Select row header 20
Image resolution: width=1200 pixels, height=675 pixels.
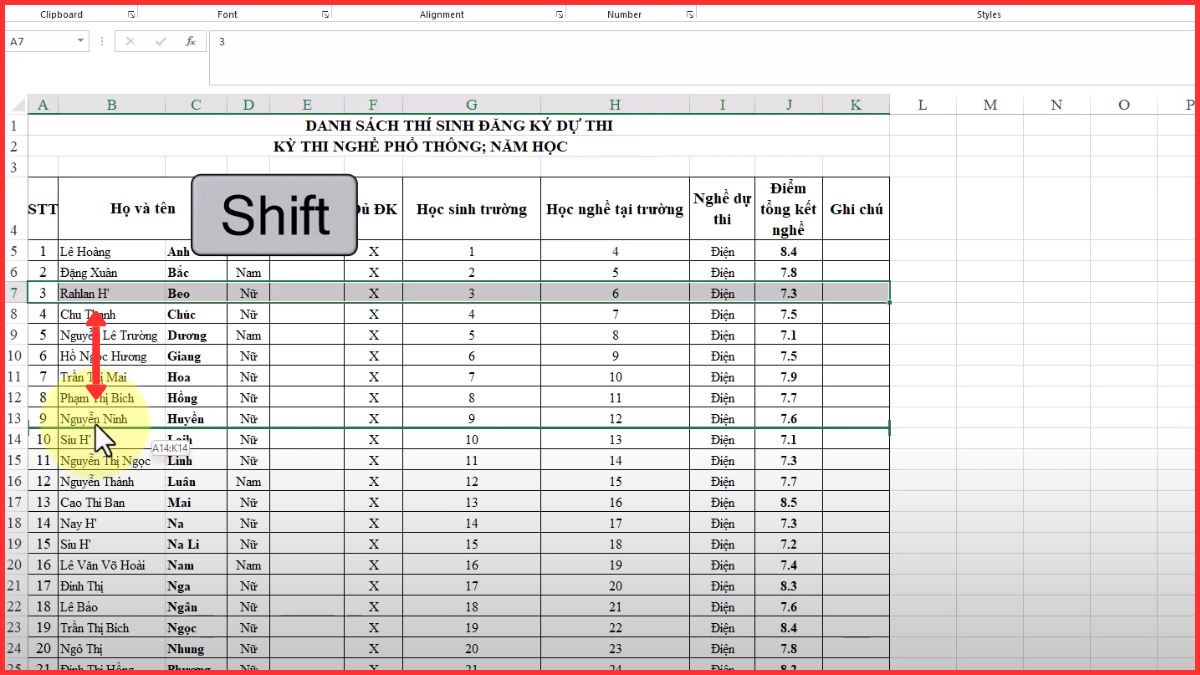(15, 565)
